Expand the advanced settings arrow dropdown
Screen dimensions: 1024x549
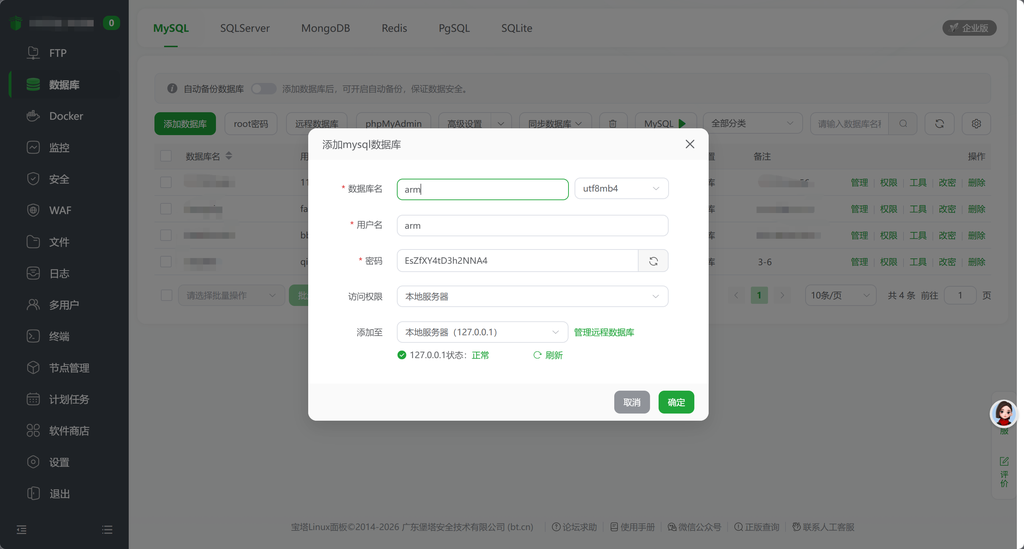click(x=500, y=123)
